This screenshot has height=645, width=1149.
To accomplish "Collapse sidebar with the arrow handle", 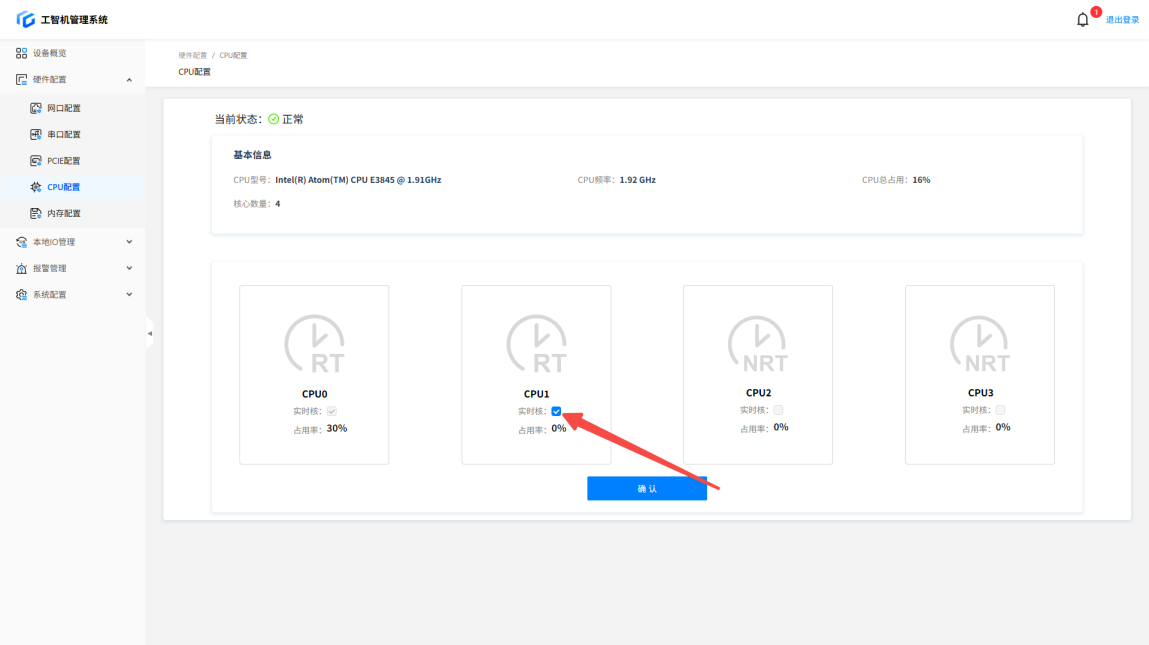I will pyautogui.click(x=149, y=333).
